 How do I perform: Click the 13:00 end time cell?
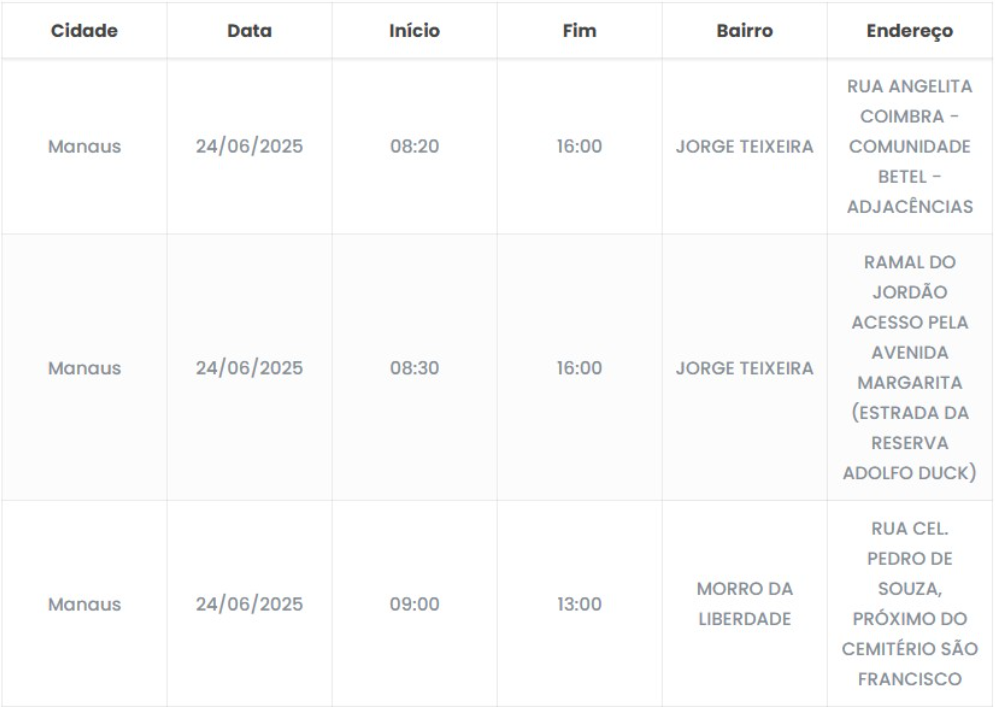579,605
